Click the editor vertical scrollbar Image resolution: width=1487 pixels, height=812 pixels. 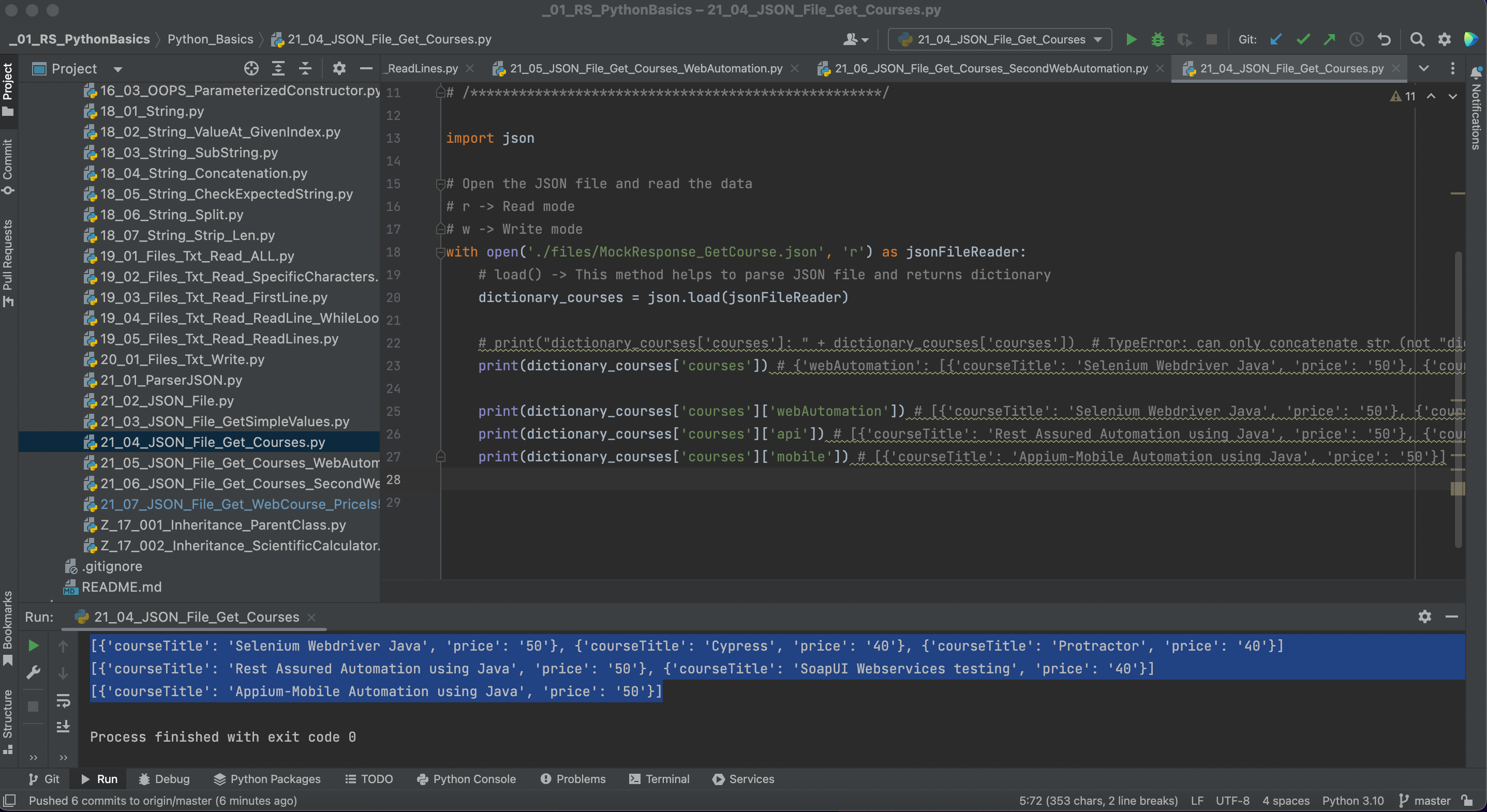pos(1458,398)
